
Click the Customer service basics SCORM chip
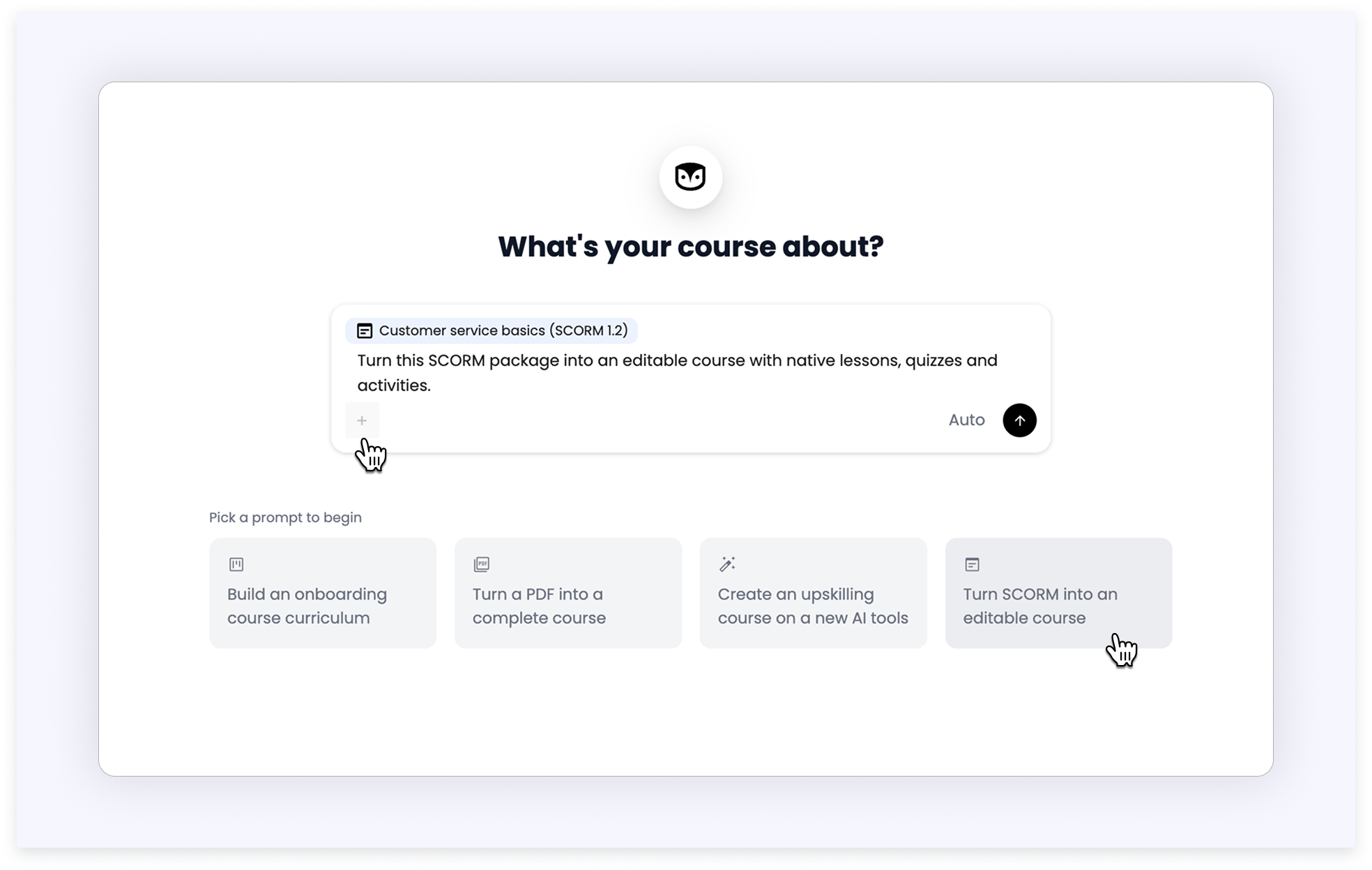(x=491, y=330)
